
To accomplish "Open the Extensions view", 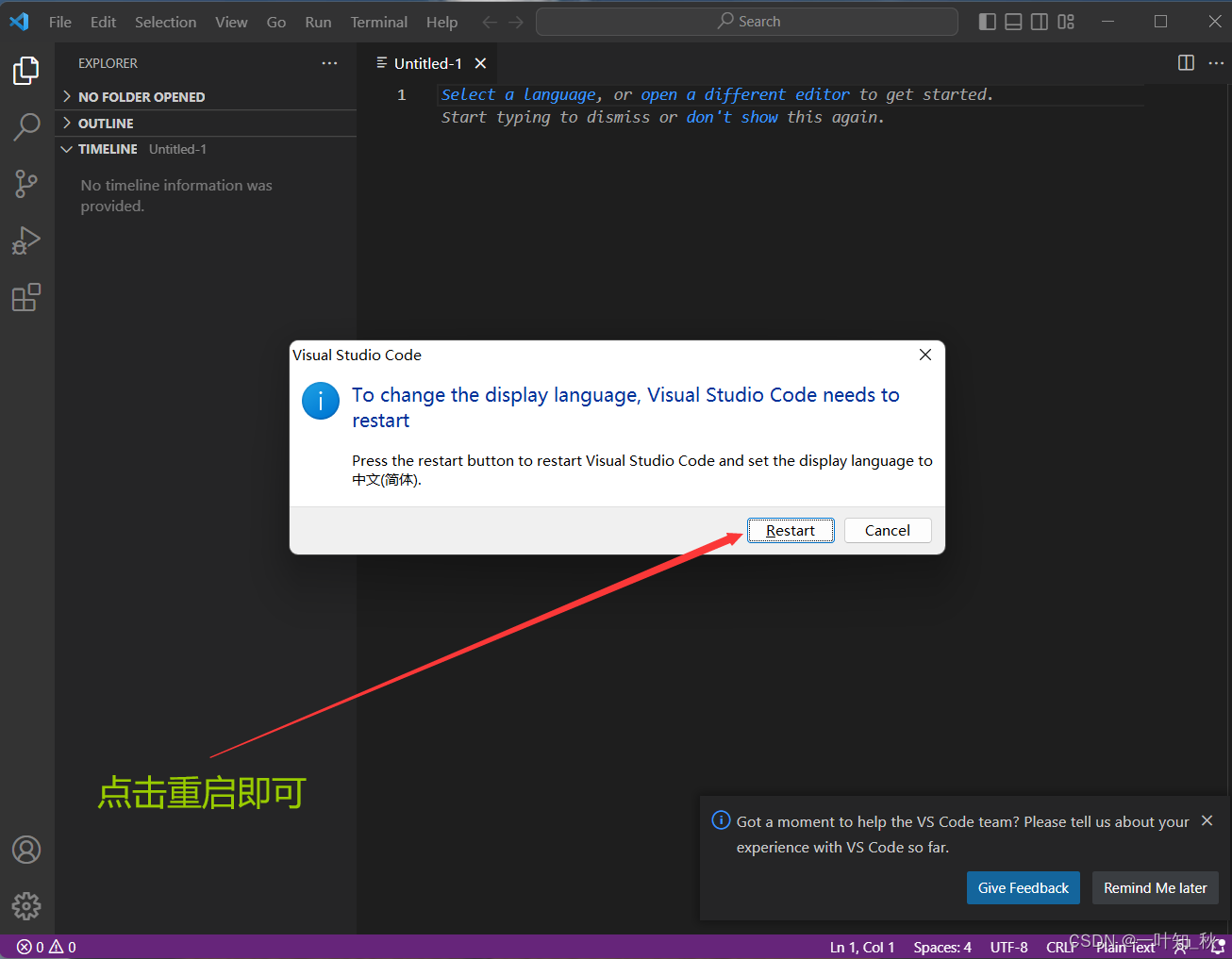I will 26,297.
